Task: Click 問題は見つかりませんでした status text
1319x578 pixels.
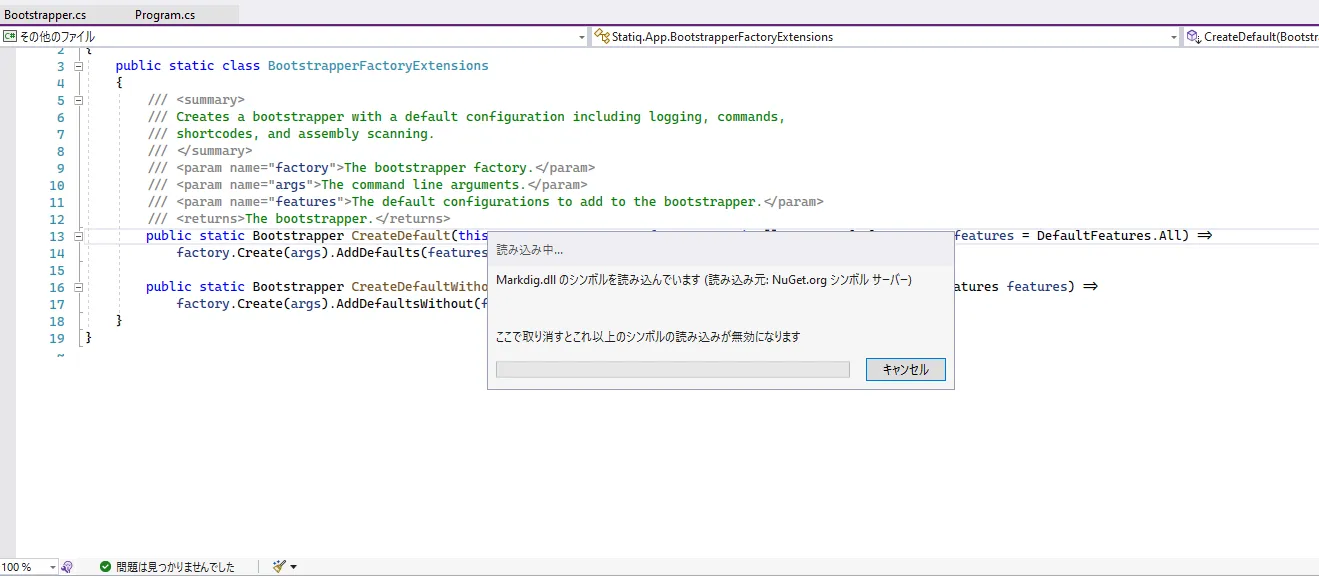Action: (x=175, y=567)
